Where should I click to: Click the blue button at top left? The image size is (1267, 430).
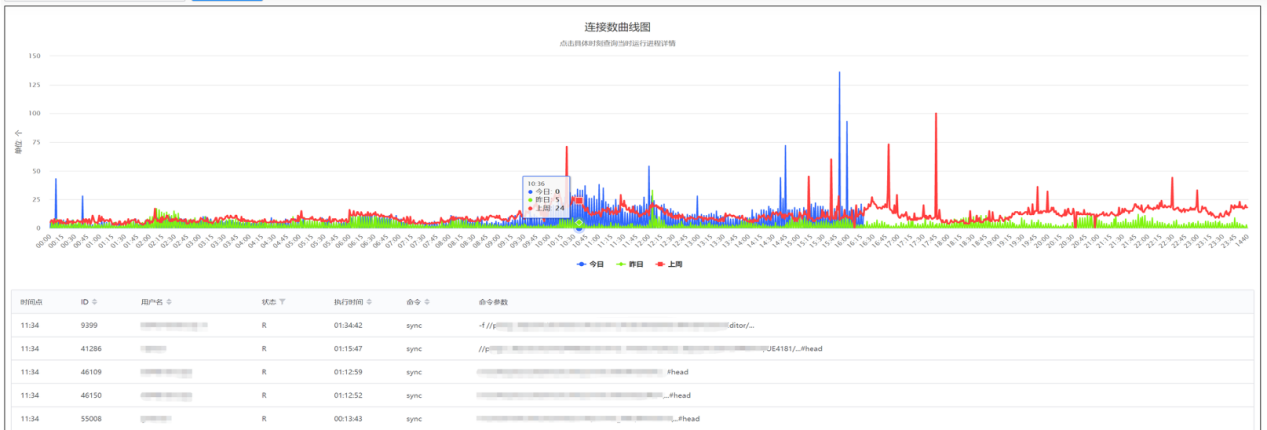(x=227, y=1)
